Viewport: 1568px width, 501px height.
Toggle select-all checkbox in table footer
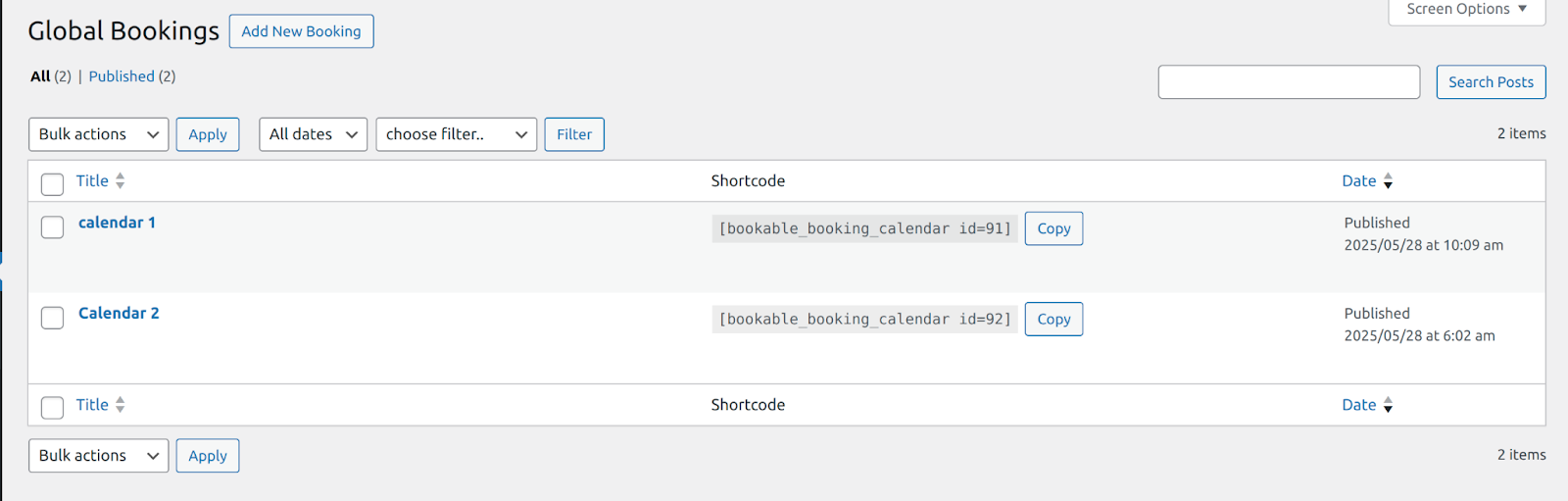[x=53, y=408]
